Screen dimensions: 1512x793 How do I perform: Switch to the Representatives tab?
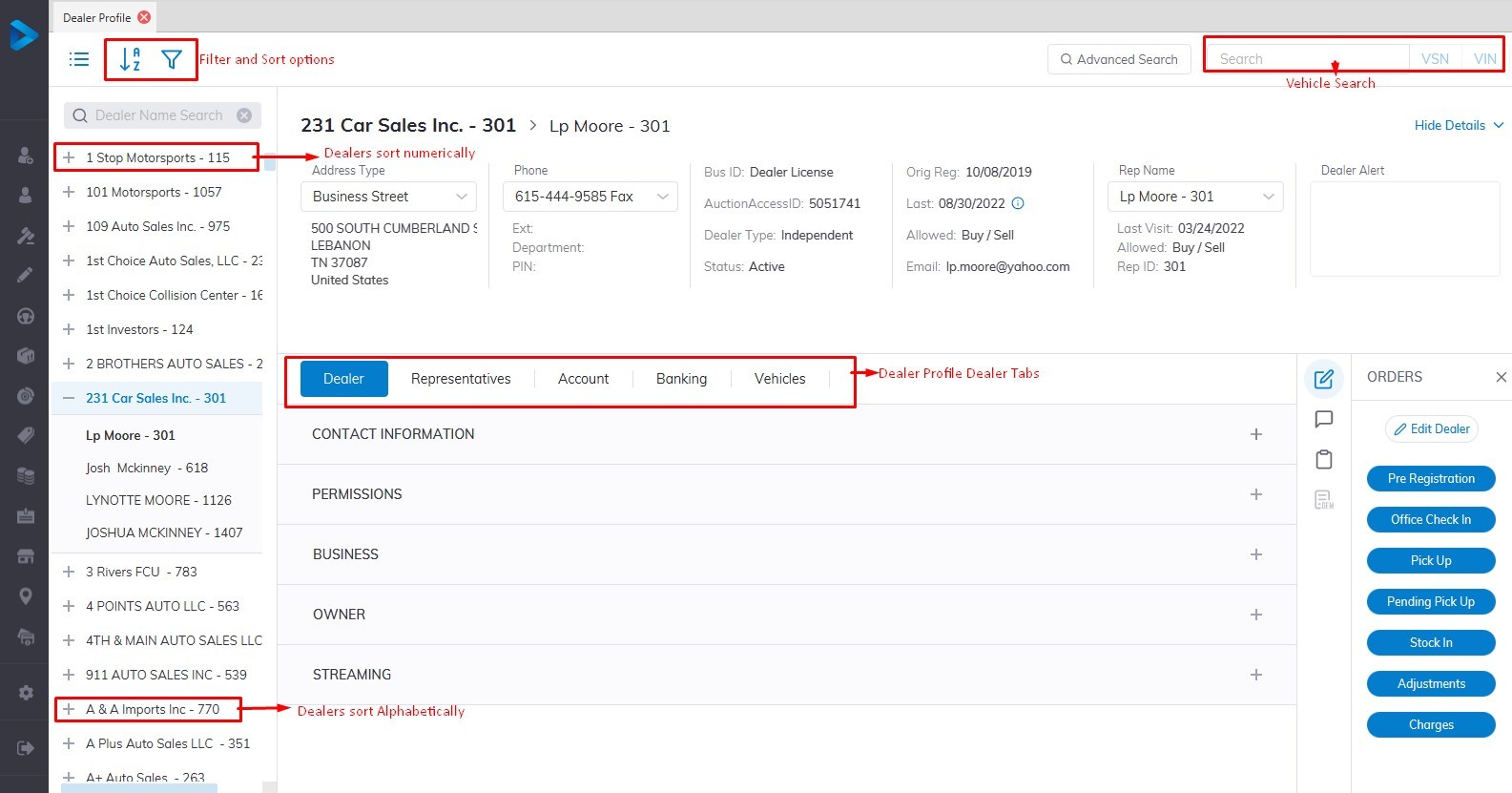tap(461, 379)
